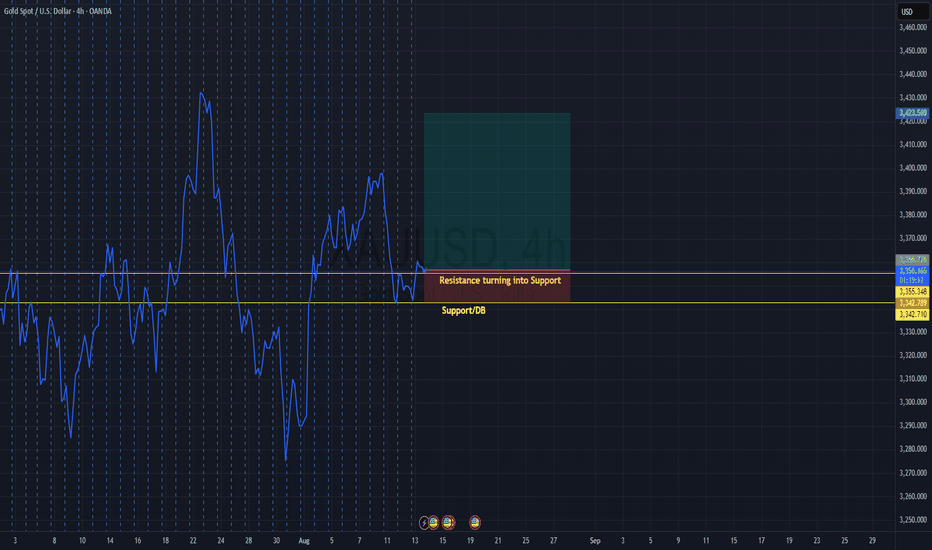Screen dimensions: 932x550
Task: Click the yellow 3,342.710 price label
Action: tap(912, 314)
